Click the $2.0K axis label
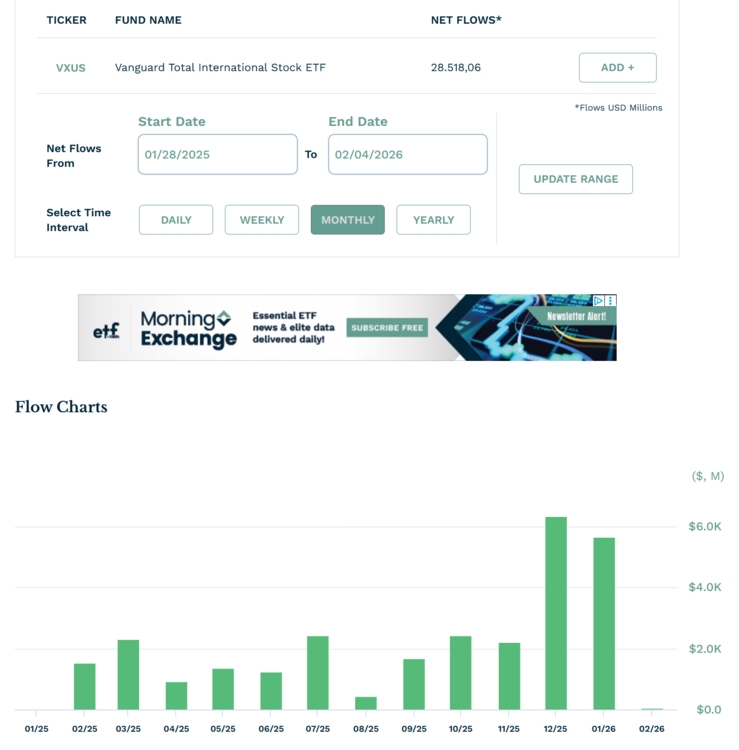The image size is (739, 750). (705, 649)
